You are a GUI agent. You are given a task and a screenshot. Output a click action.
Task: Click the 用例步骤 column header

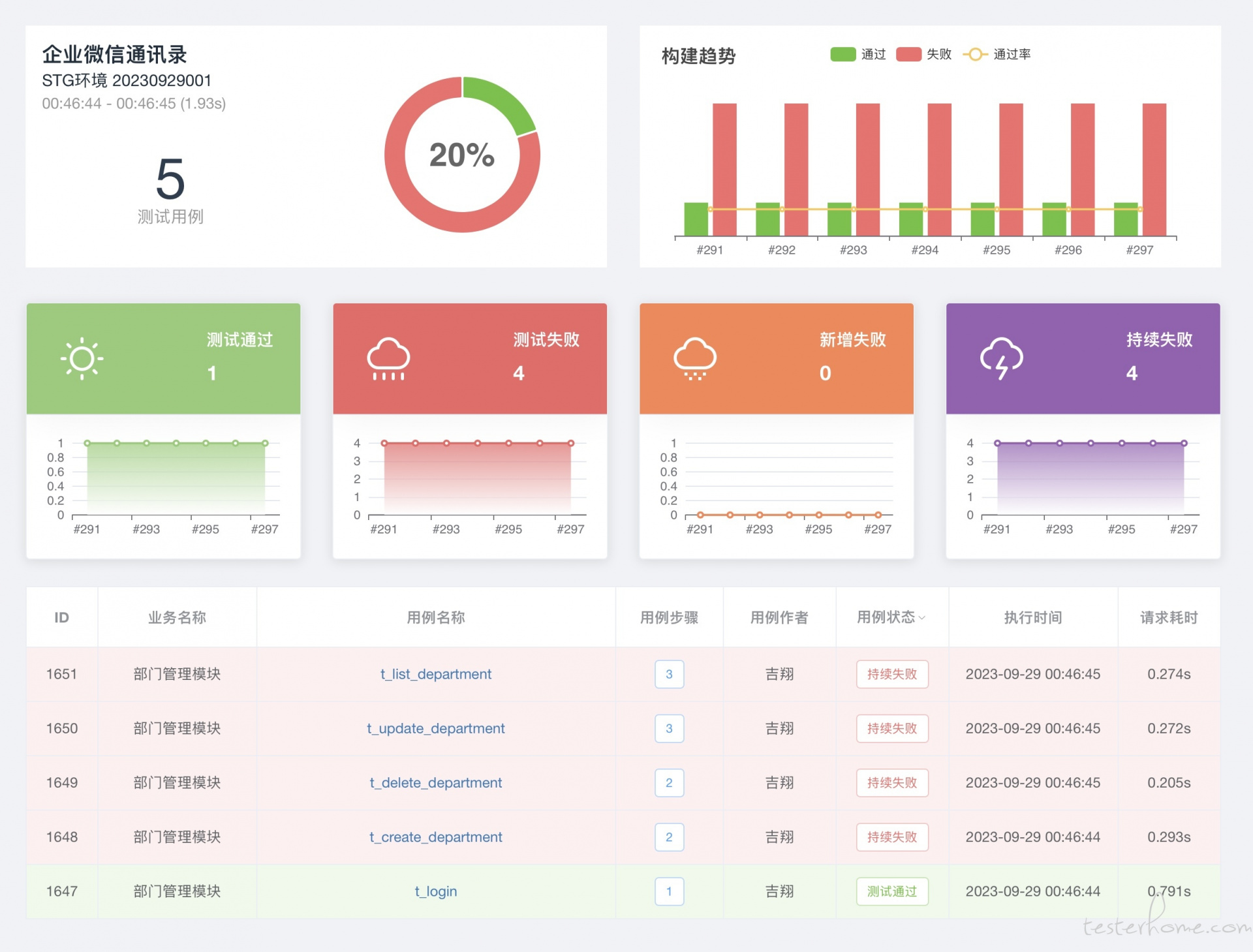(669, 617)
